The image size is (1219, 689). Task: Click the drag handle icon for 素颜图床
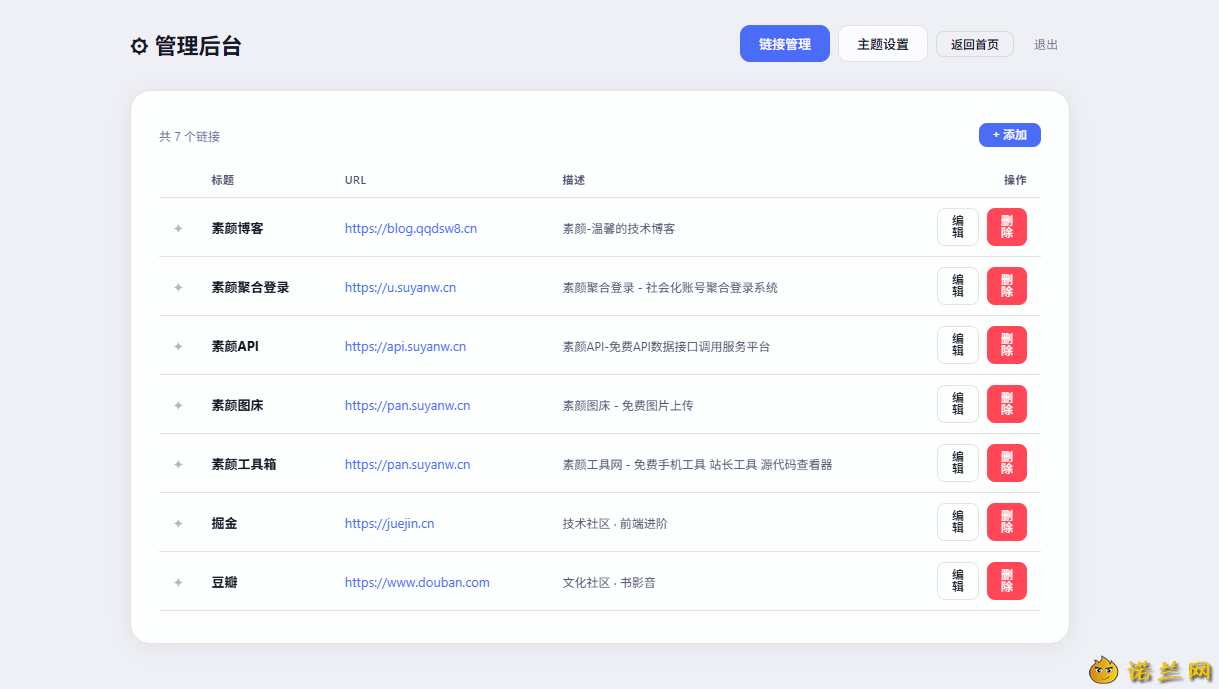click(178, 405)
